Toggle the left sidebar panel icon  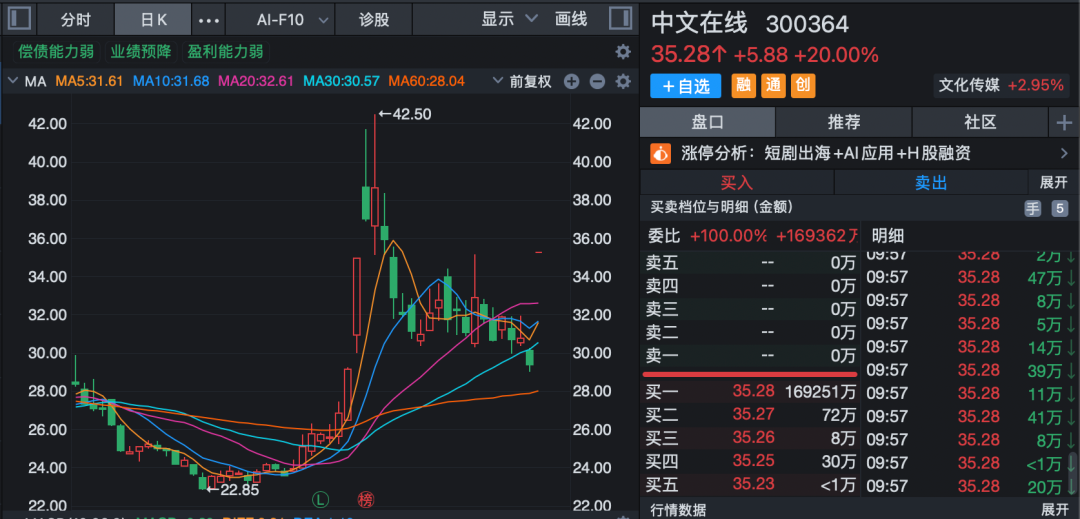pyautogui.click(x=21, y=19)
